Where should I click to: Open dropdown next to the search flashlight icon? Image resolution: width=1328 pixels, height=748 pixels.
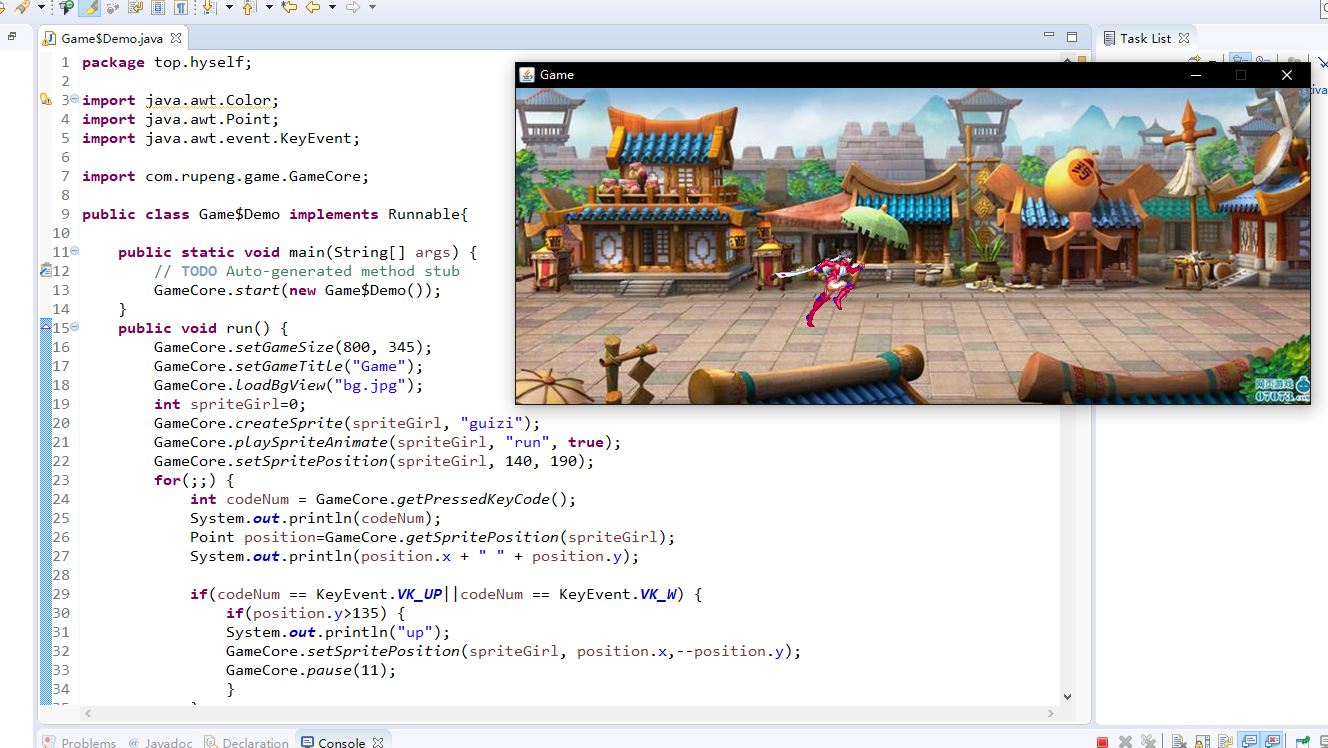point(41,7)
